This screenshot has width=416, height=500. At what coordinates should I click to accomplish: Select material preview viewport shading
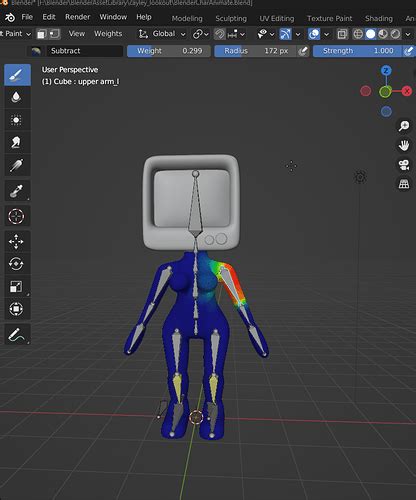point(383,34)
